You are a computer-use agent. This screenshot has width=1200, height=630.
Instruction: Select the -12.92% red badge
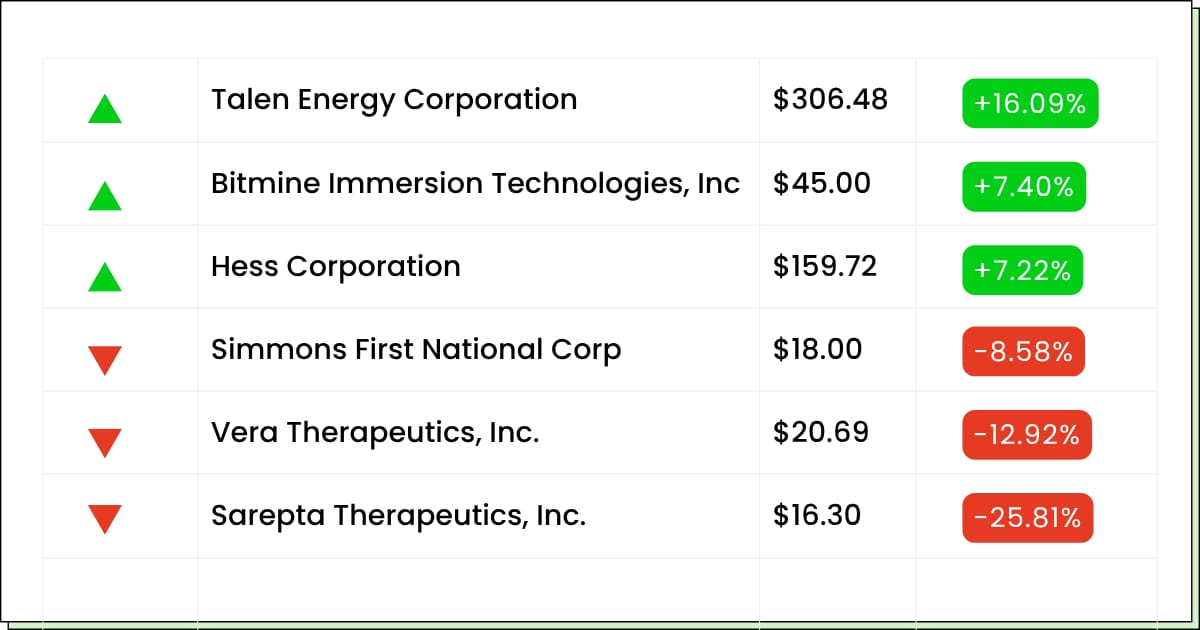click(x=1027, y=435)
